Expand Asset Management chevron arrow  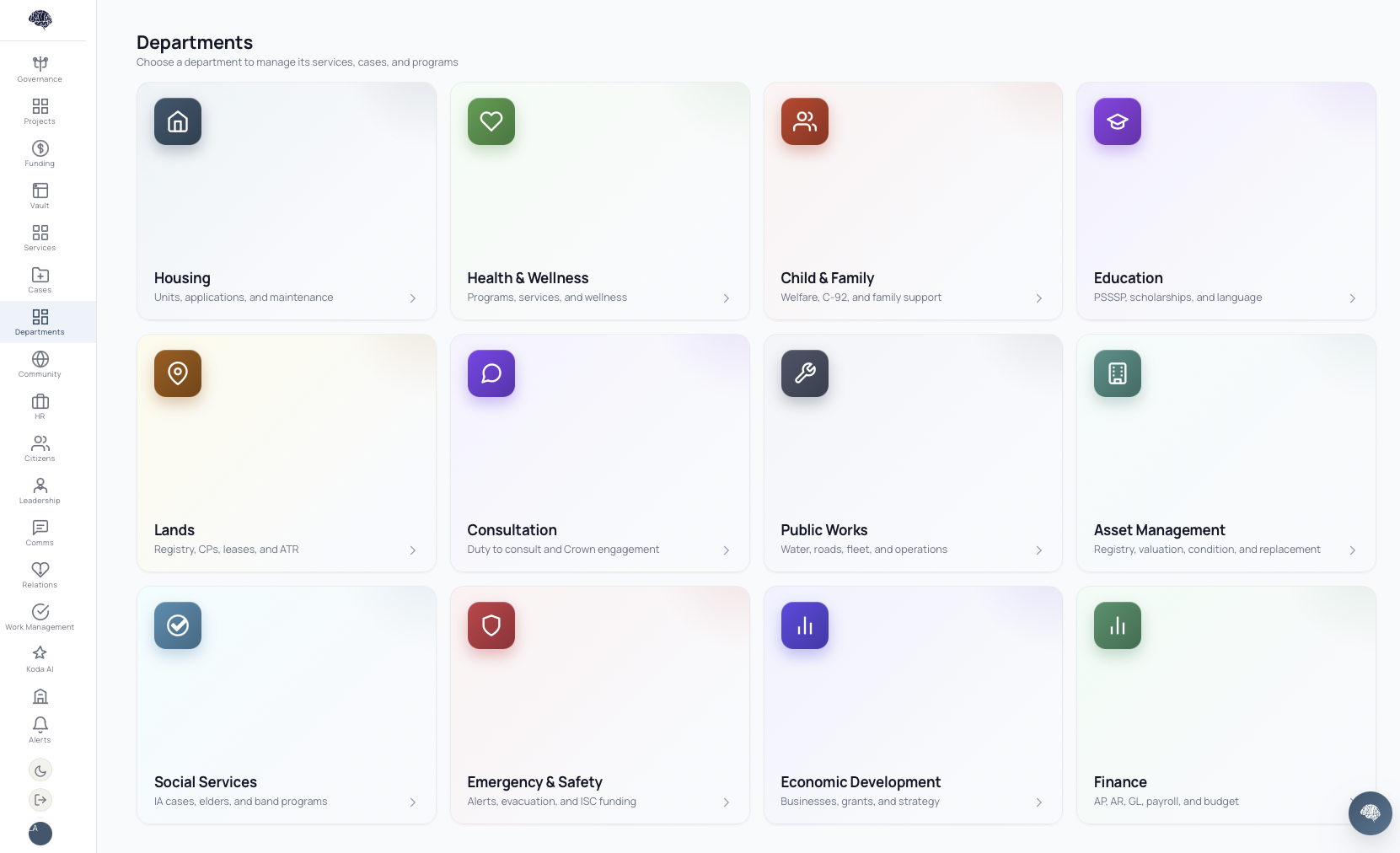[1353, 550]
